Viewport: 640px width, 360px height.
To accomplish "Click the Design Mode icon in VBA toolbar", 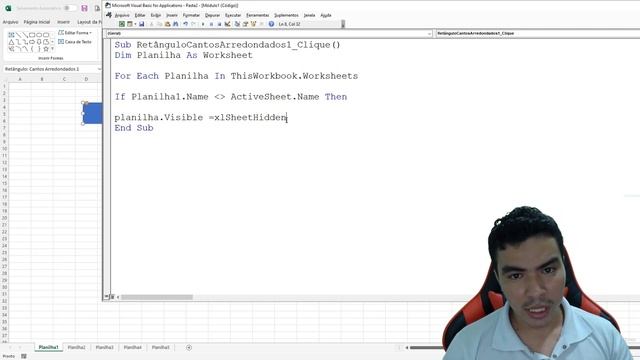I will (227, 24).
